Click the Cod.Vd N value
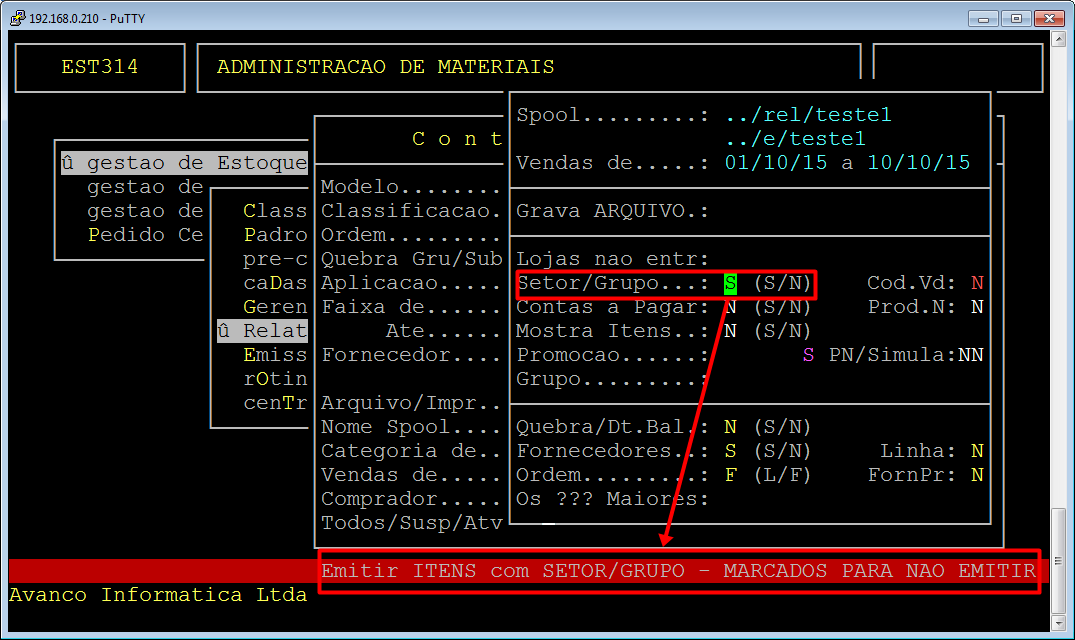This screenshot has width=1075, height=640. 977,283
